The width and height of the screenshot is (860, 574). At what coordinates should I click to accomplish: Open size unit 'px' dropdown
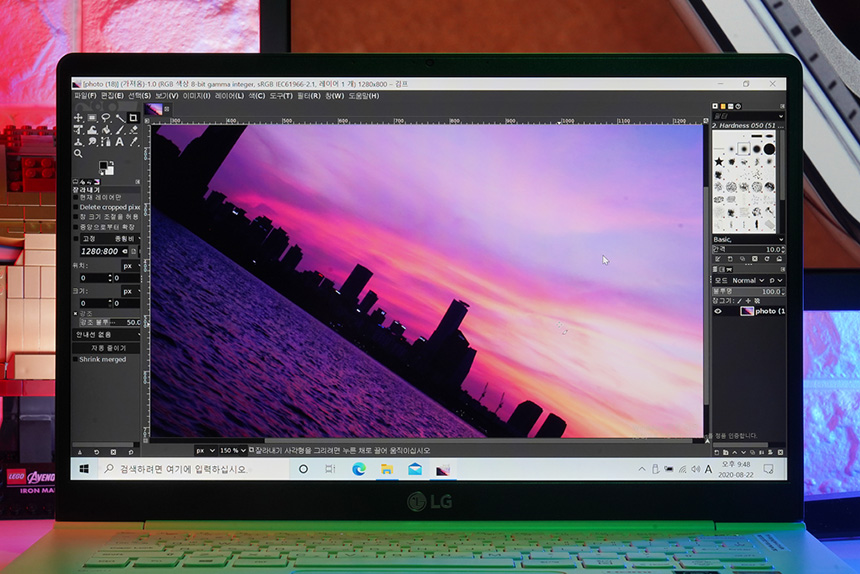(x=131, y=291)
